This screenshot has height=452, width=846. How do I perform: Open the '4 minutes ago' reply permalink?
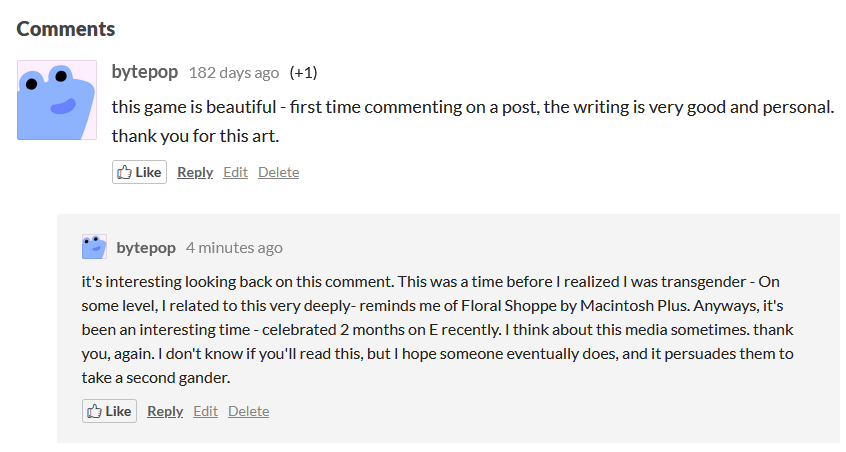(x=234, y=247)
